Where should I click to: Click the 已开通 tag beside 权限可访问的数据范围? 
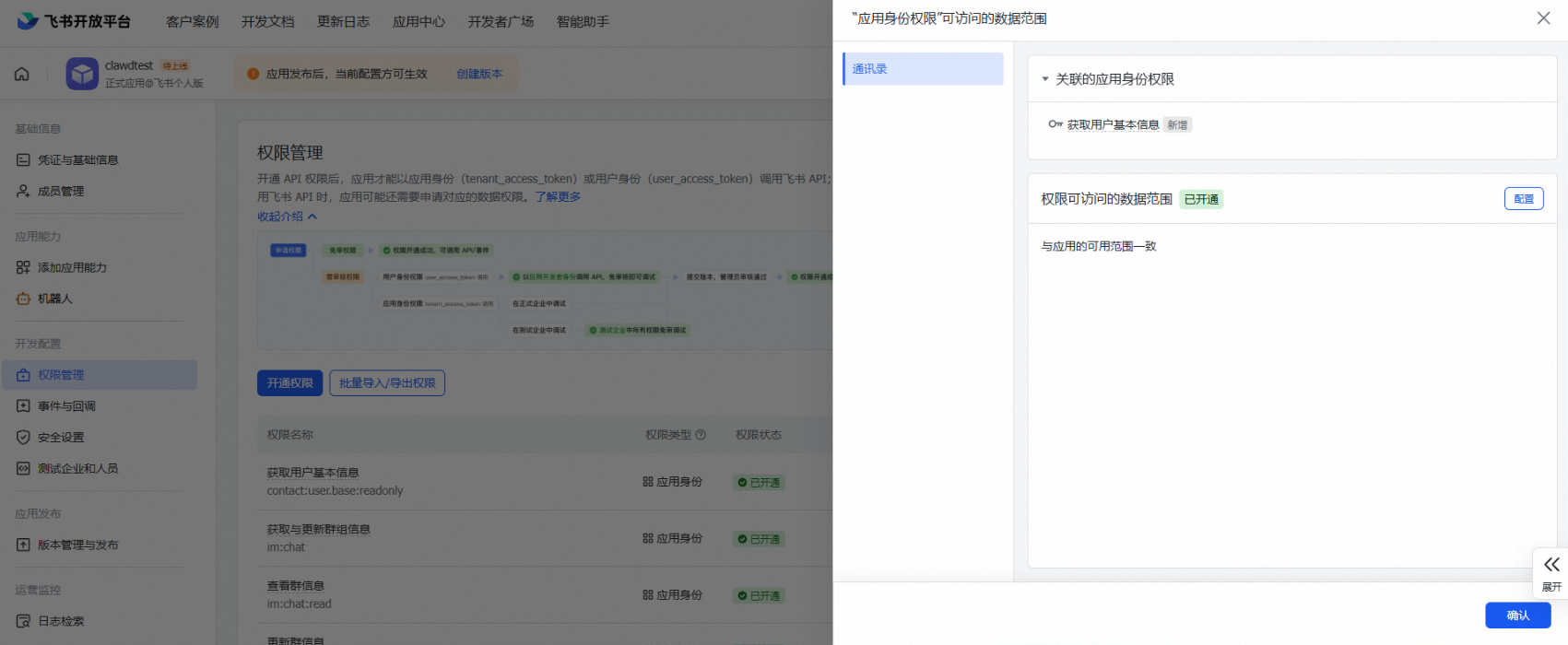pos(1201,199)
